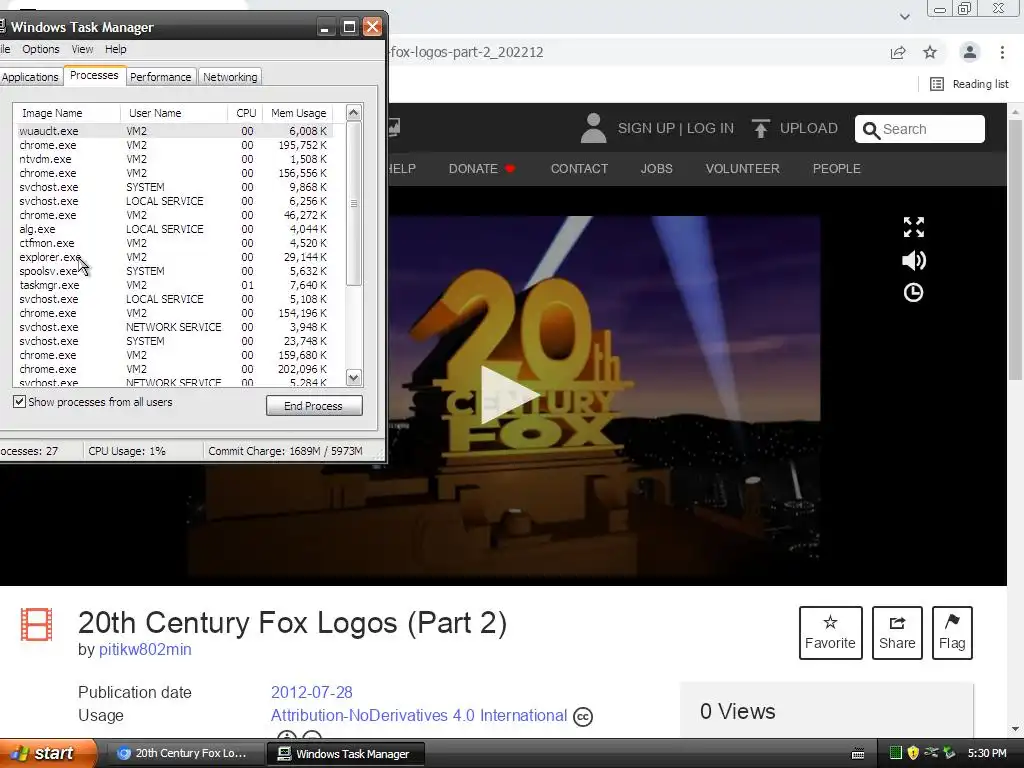Click the film strip media type icon
Viewport: 1024px width, 768px height.
[x=36, y=624]
